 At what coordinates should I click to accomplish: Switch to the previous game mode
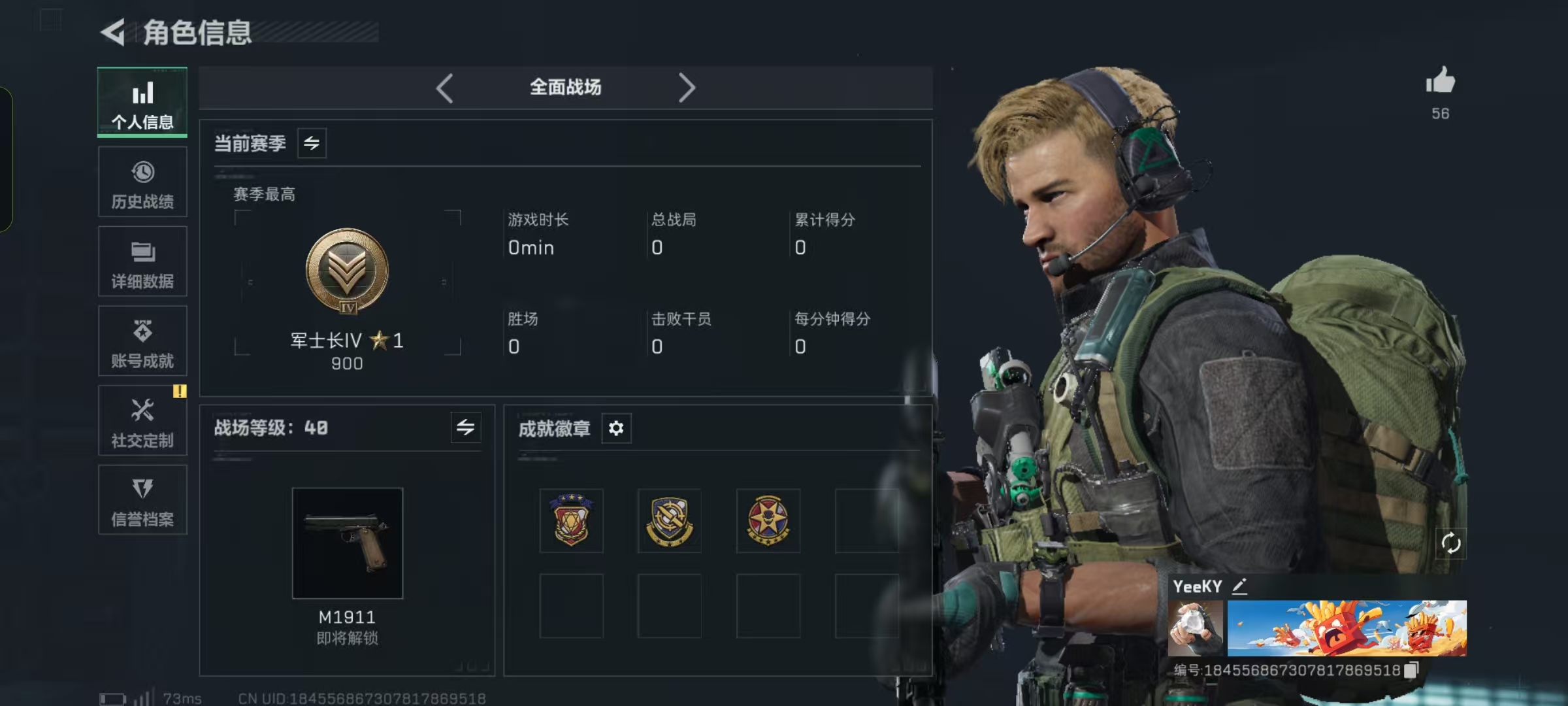click(445, 88)
